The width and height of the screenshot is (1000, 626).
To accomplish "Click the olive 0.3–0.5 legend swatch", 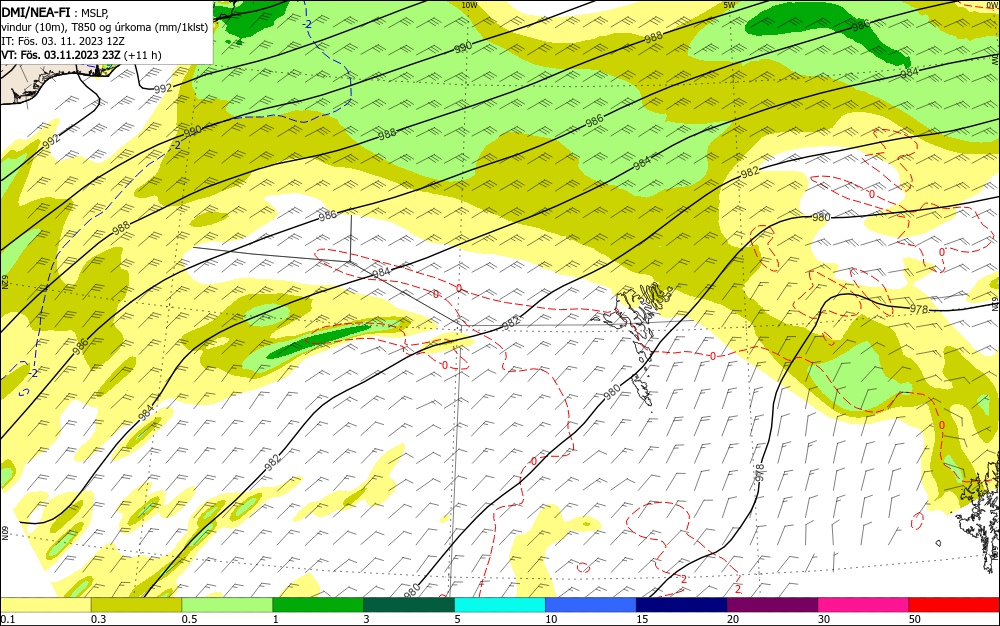I will 136,605.
